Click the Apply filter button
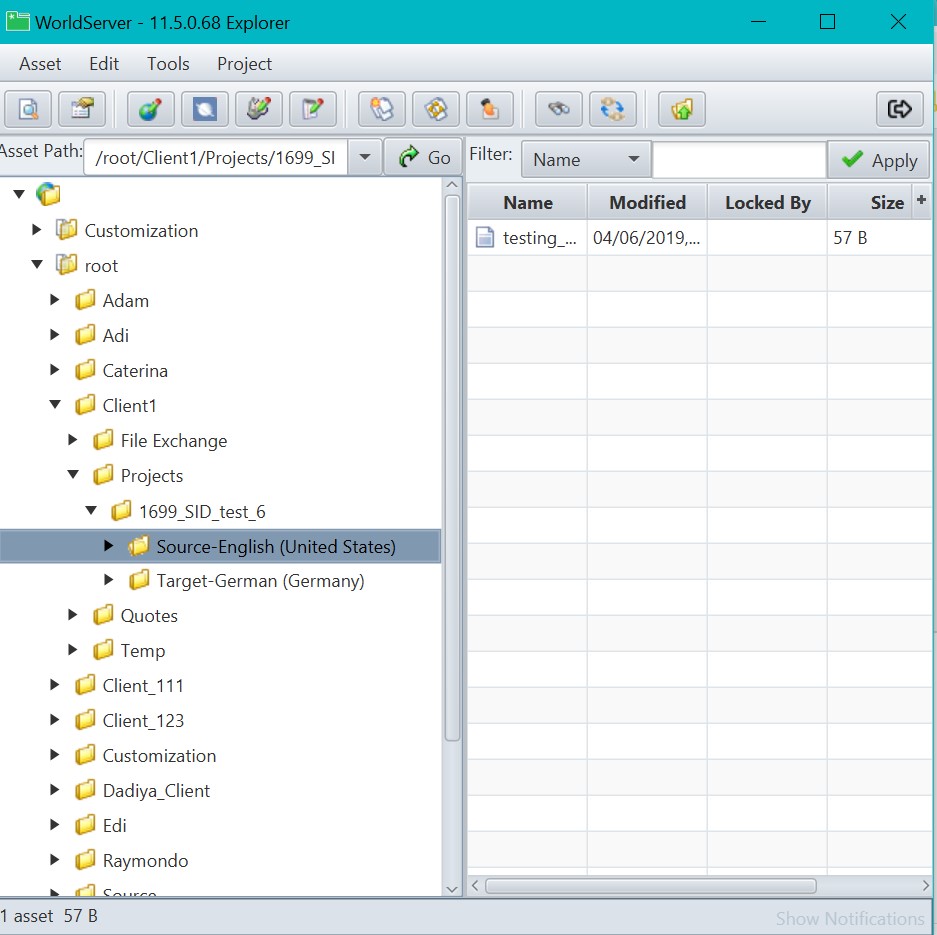The width and height of the screenshot is (937, 935). pos(878,160)
